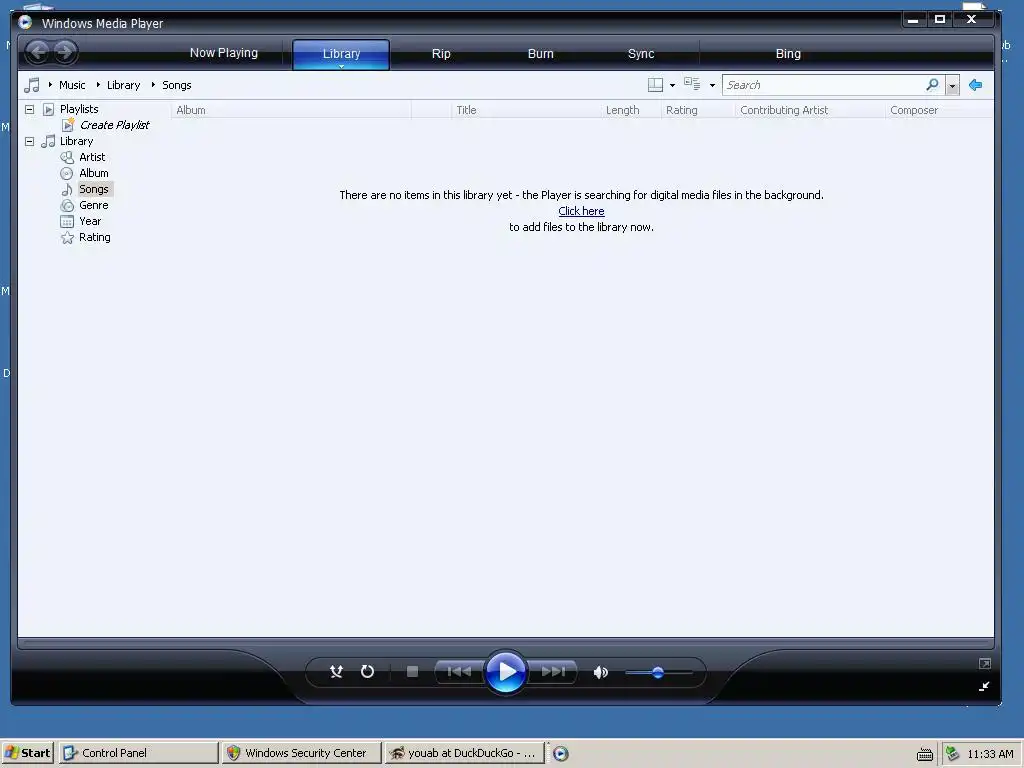The image size is (1024, 768).
Task: Open the search options dropdown
Action: point(952,86)
